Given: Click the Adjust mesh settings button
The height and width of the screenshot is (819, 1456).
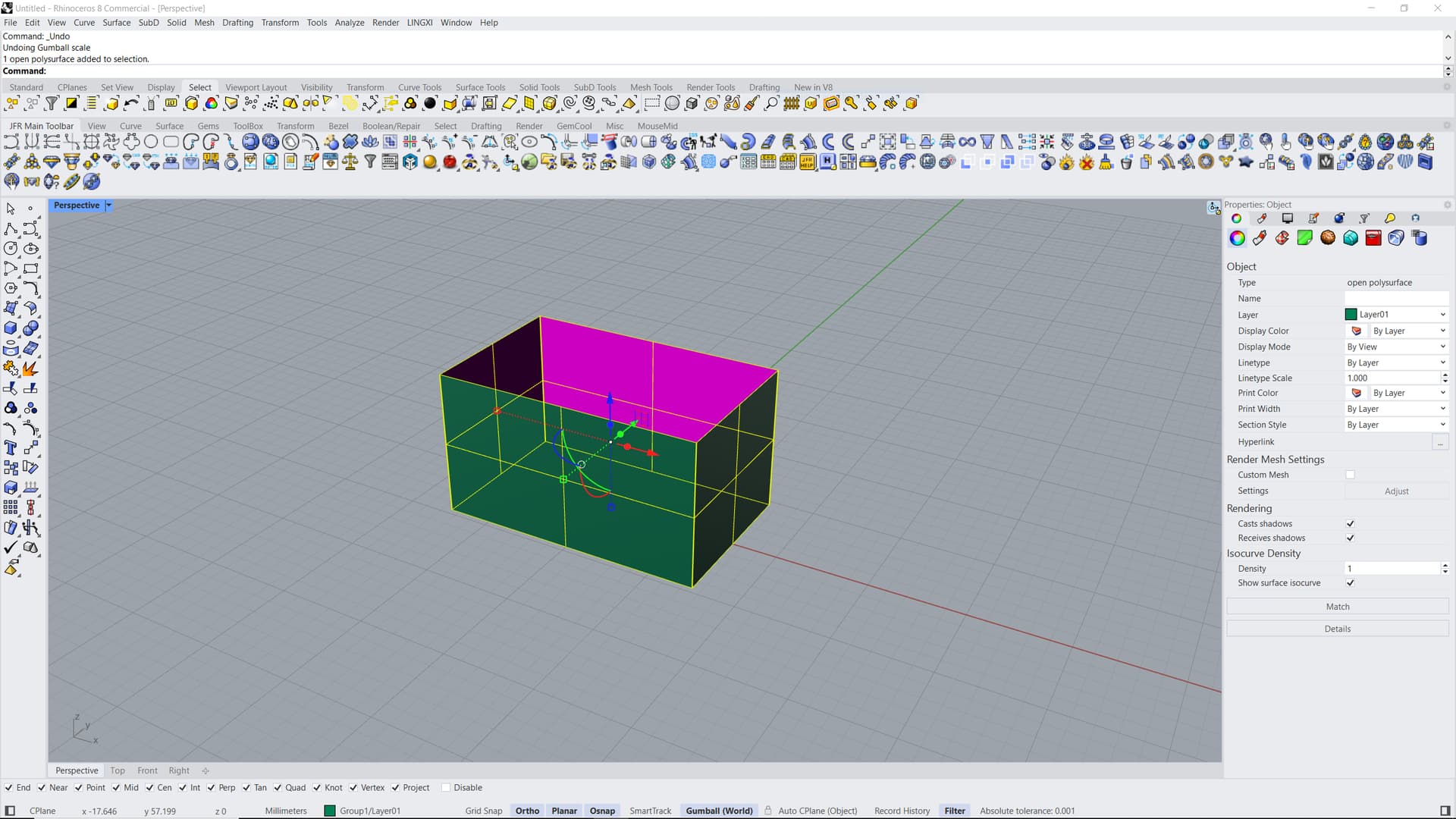Looking at the screenshot, I should pyautogui.click(x=1396, y=491).
